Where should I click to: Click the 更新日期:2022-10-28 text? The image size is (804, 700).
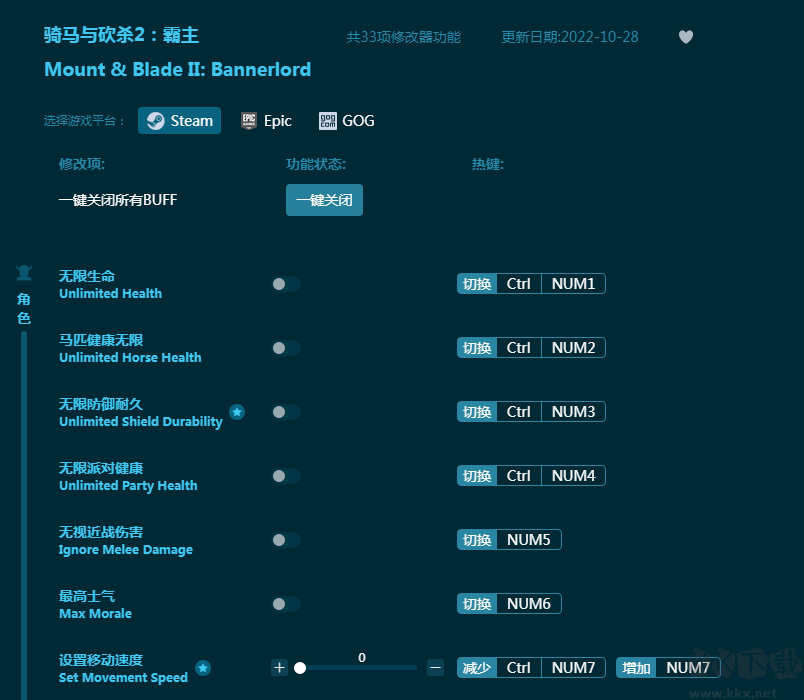570,37
